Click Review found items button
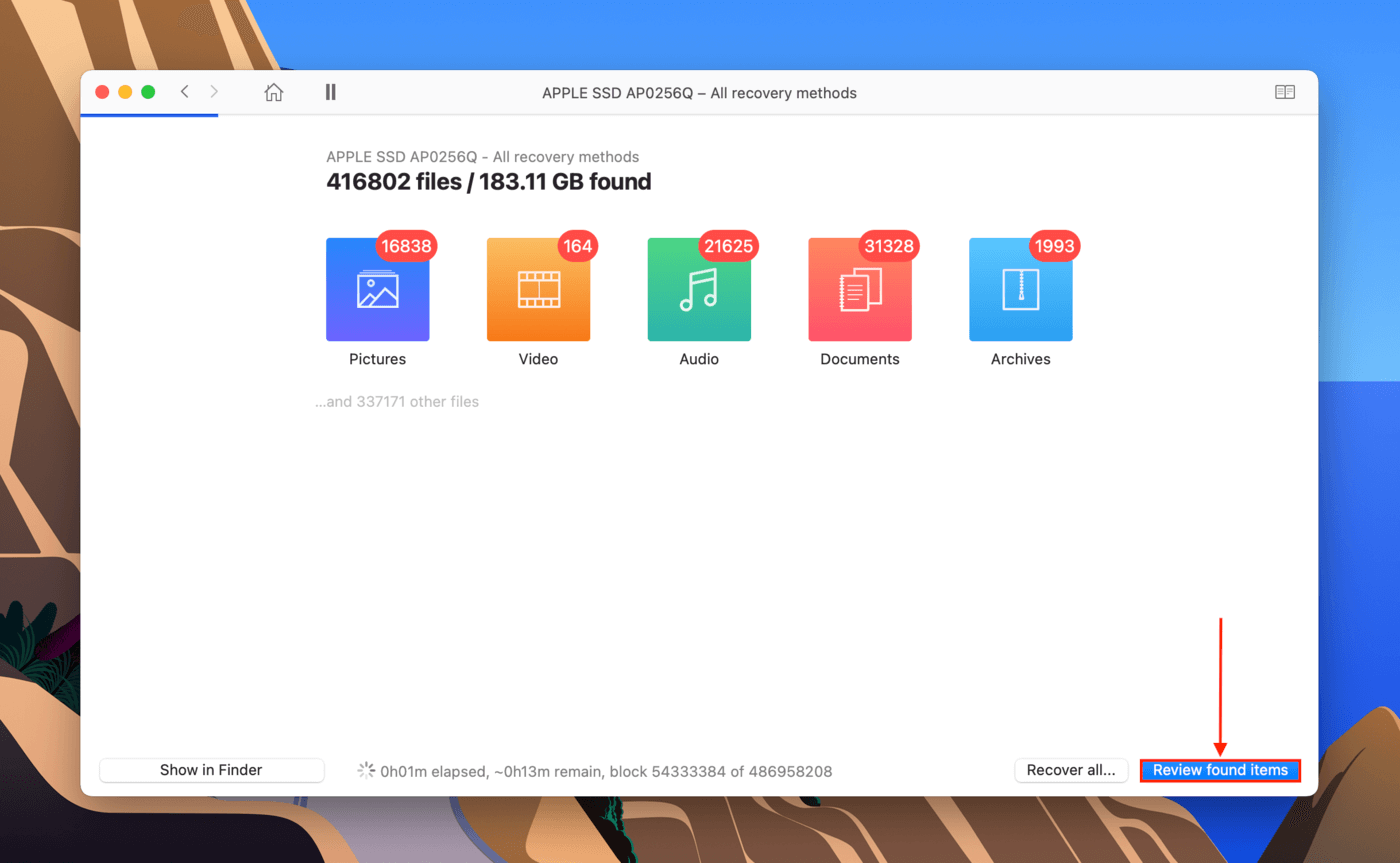Viewport: 1400px width, 863px height. pyautogui.click(x=1220, y=770)
